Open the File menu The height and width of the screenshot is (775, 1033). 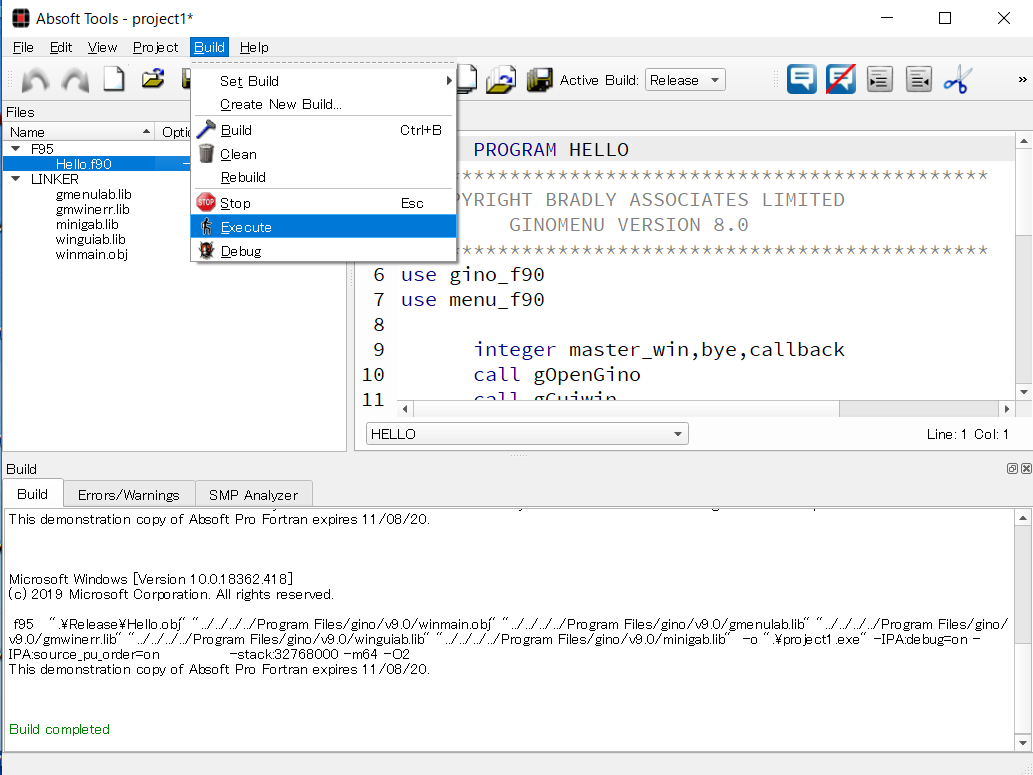click(x=23, y=47)
